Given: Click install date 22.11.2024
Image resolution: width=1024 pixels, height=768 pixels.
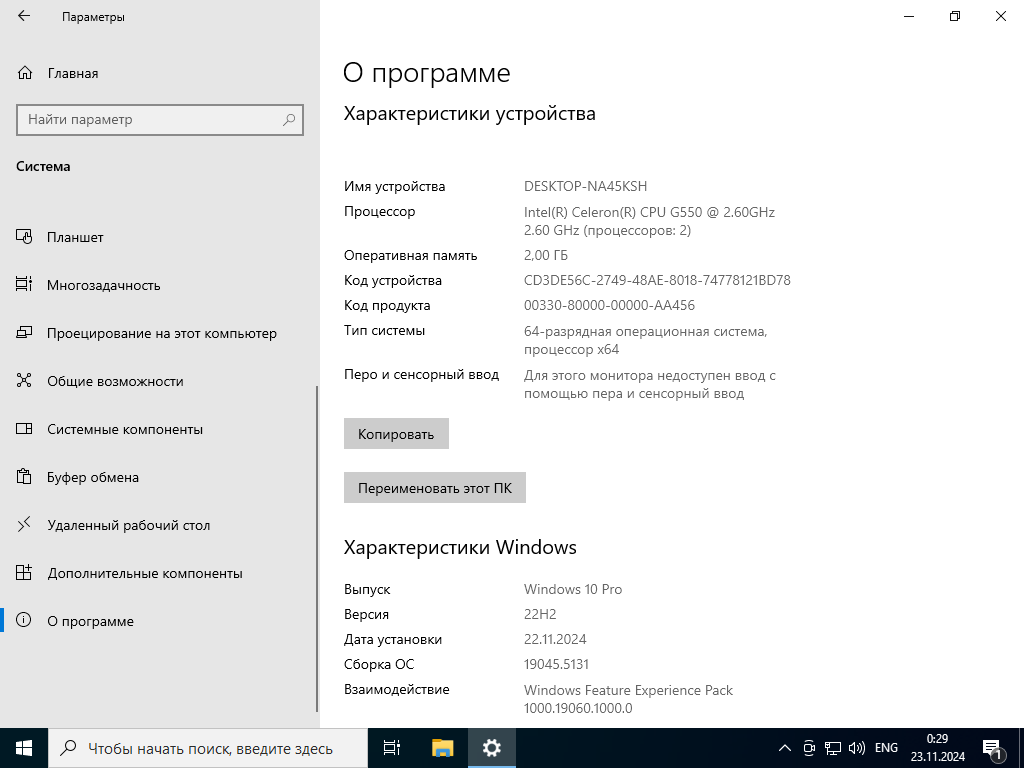Looking at the screenshot, I should (x=555, y=639).
